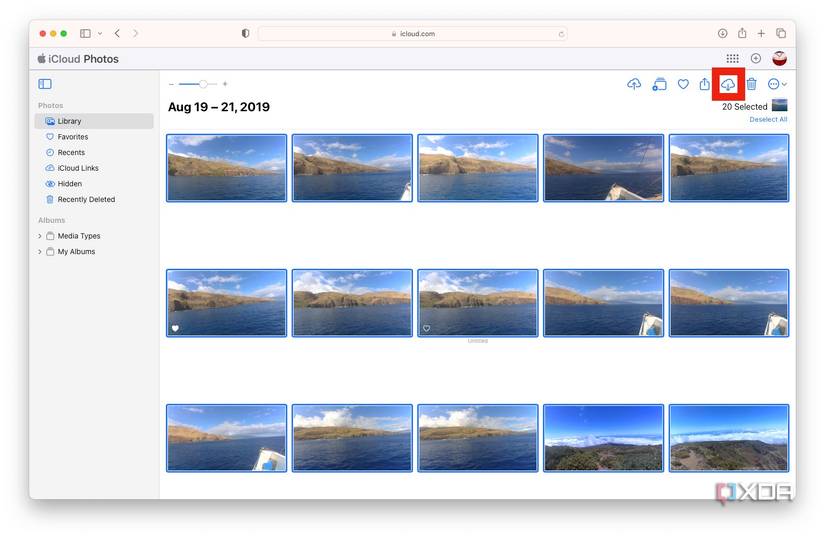Open a new Safari tab
825x538 pixels.
761,33
